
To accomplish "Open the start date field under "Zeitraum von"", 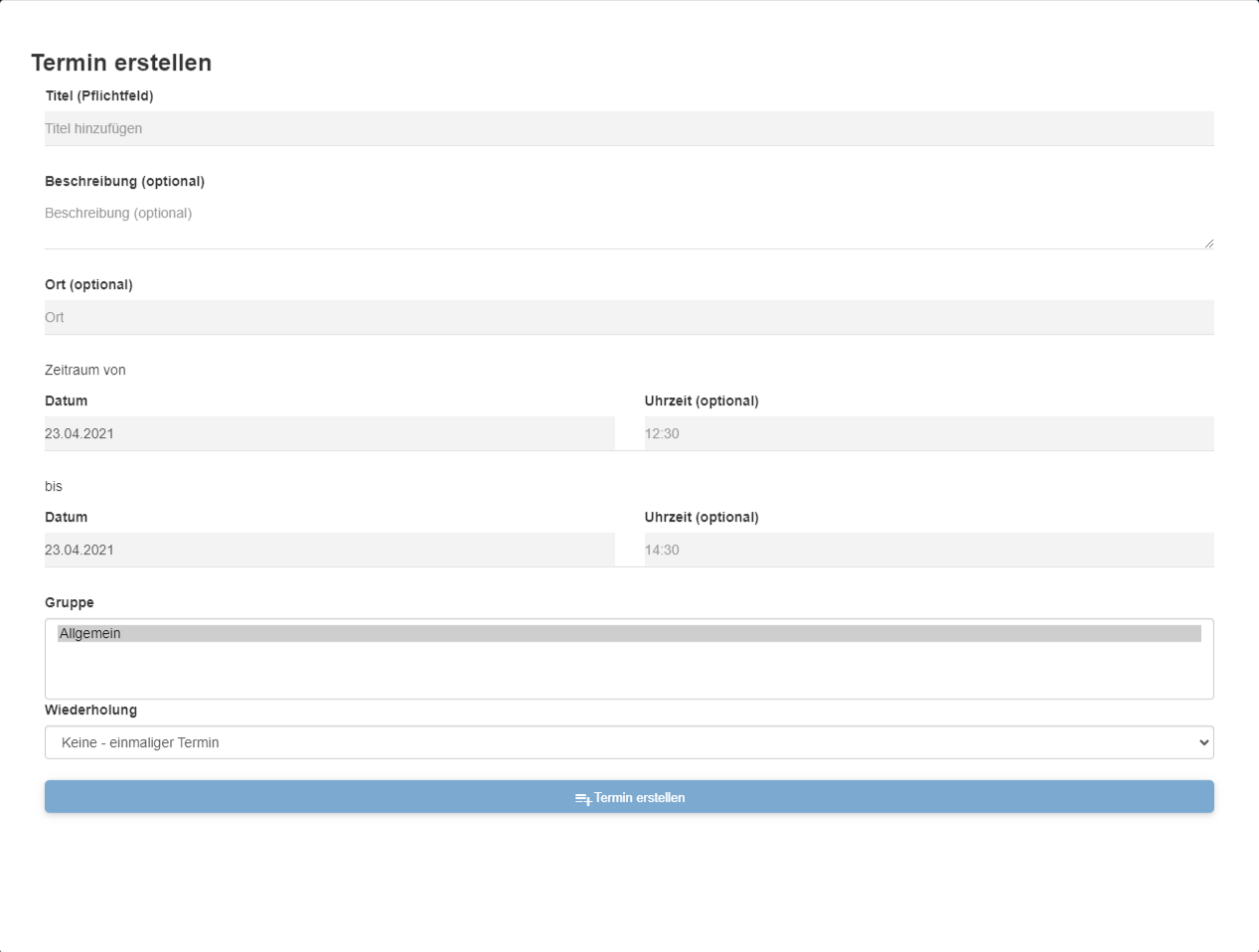I will [329, 434].
